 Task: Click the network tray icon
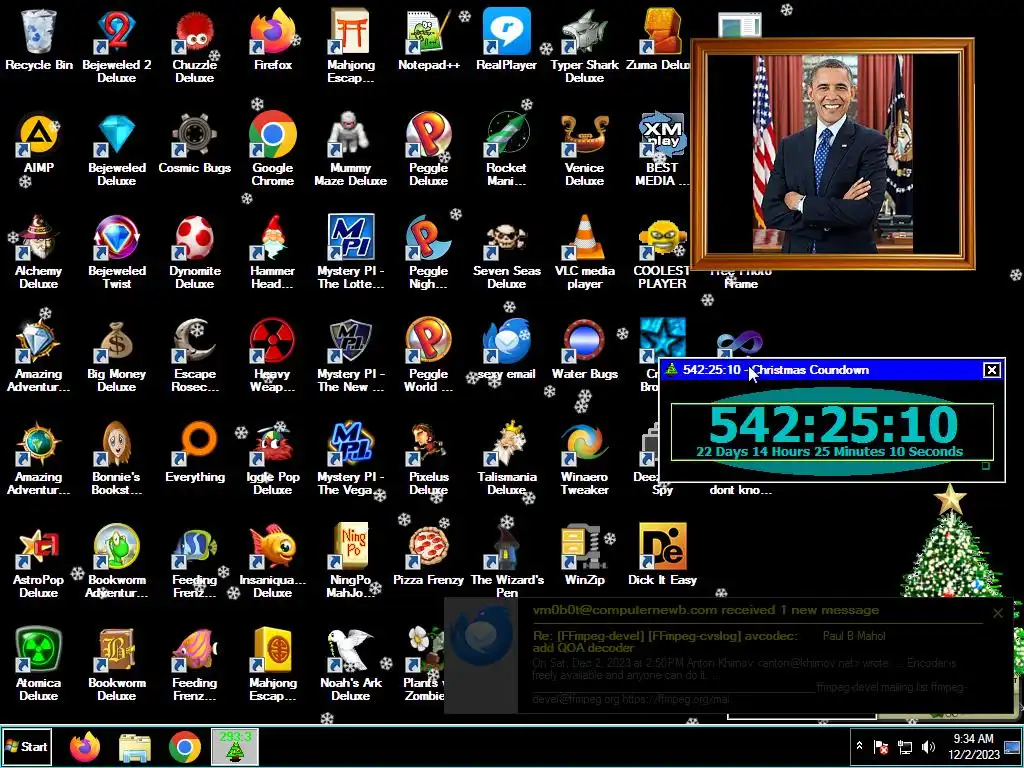point(904,746)
